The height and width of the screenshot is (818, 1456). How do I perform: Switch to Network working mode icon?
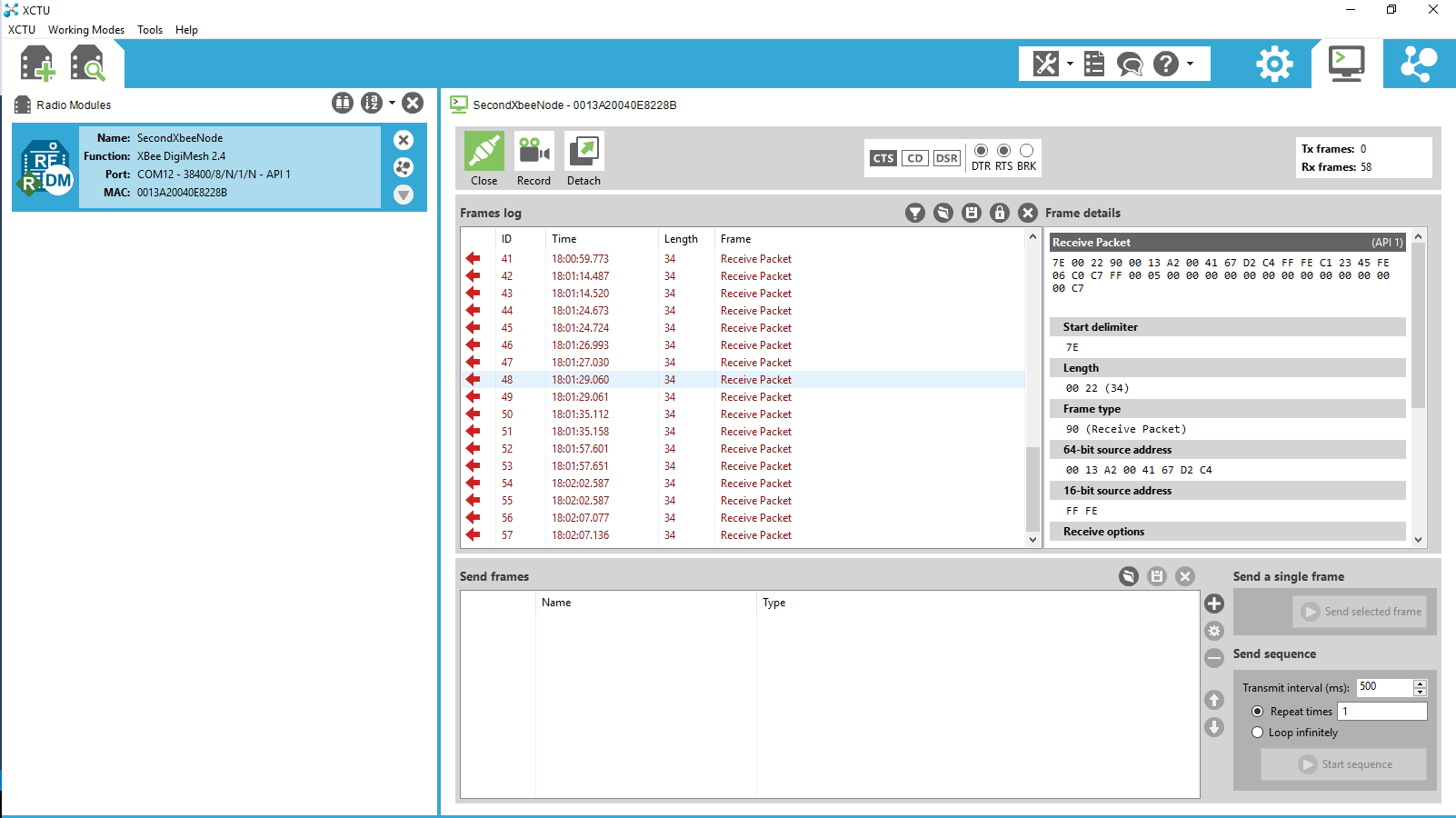[x=1419, y=64]
